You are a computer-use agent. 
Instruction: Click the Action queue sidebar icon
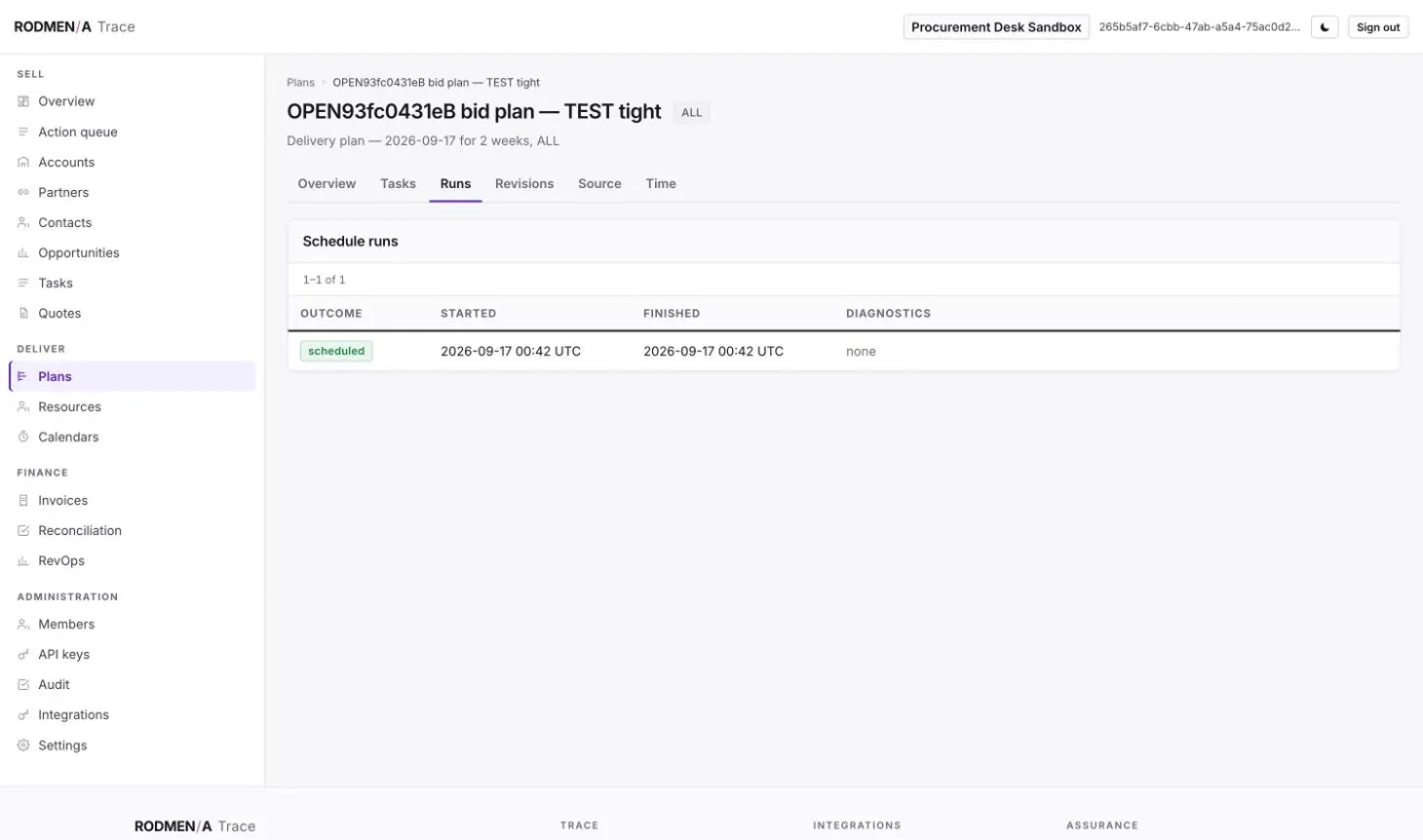[23, 132]
